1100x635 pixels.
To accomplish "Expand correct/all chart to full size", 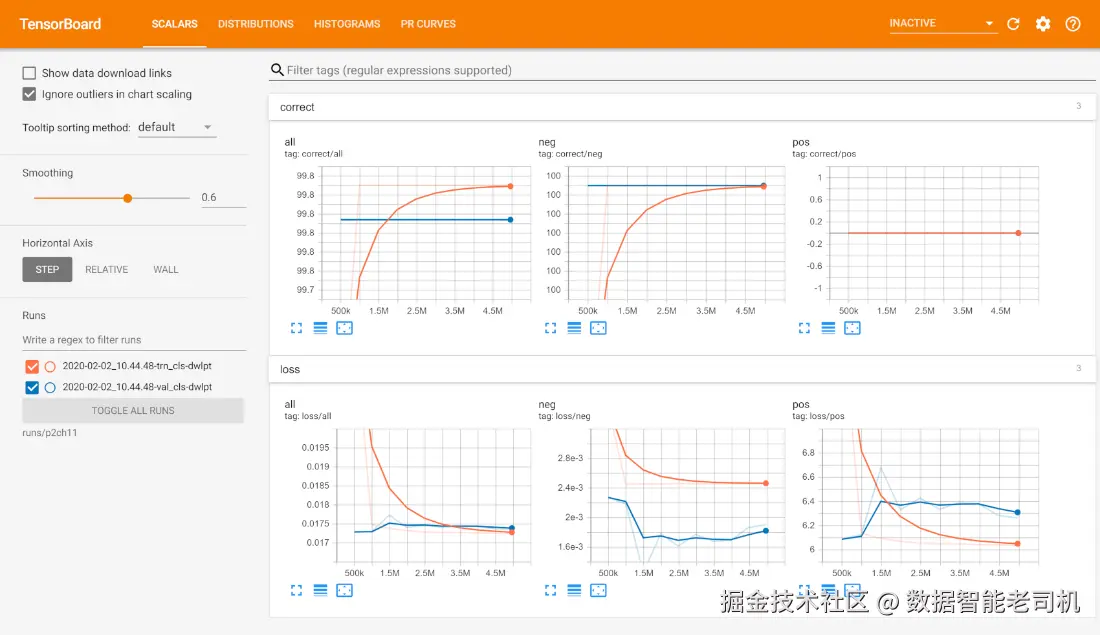I will coord(296,328).
